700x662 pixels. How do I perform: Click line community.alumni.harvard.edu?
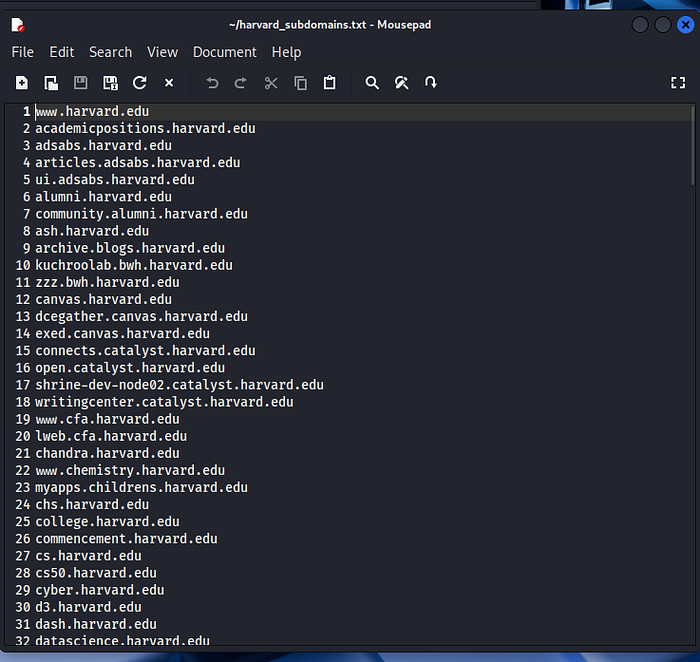click(x=142, y=214)
